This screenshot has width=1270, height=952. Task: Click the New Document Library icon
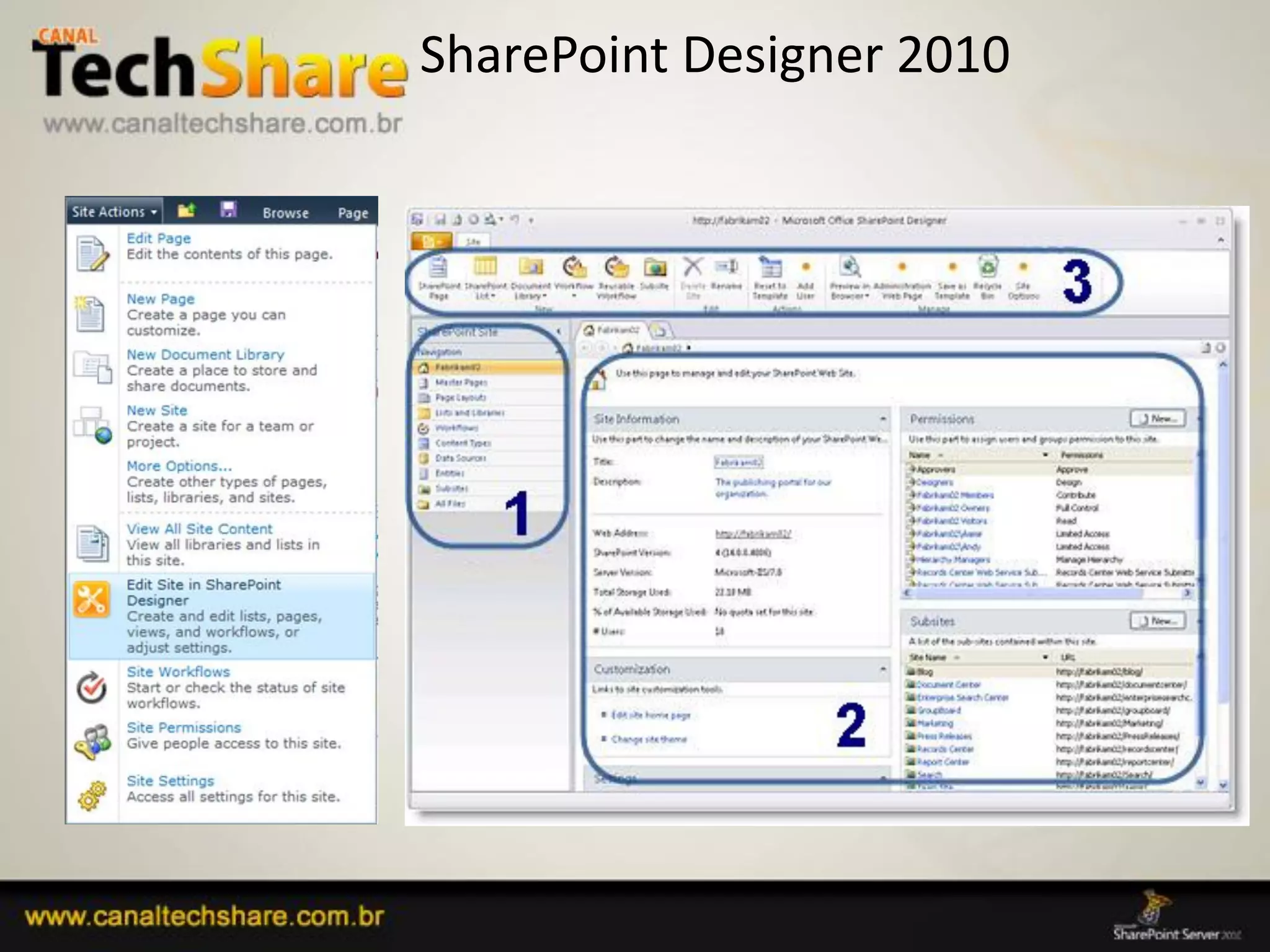point(93,367)
